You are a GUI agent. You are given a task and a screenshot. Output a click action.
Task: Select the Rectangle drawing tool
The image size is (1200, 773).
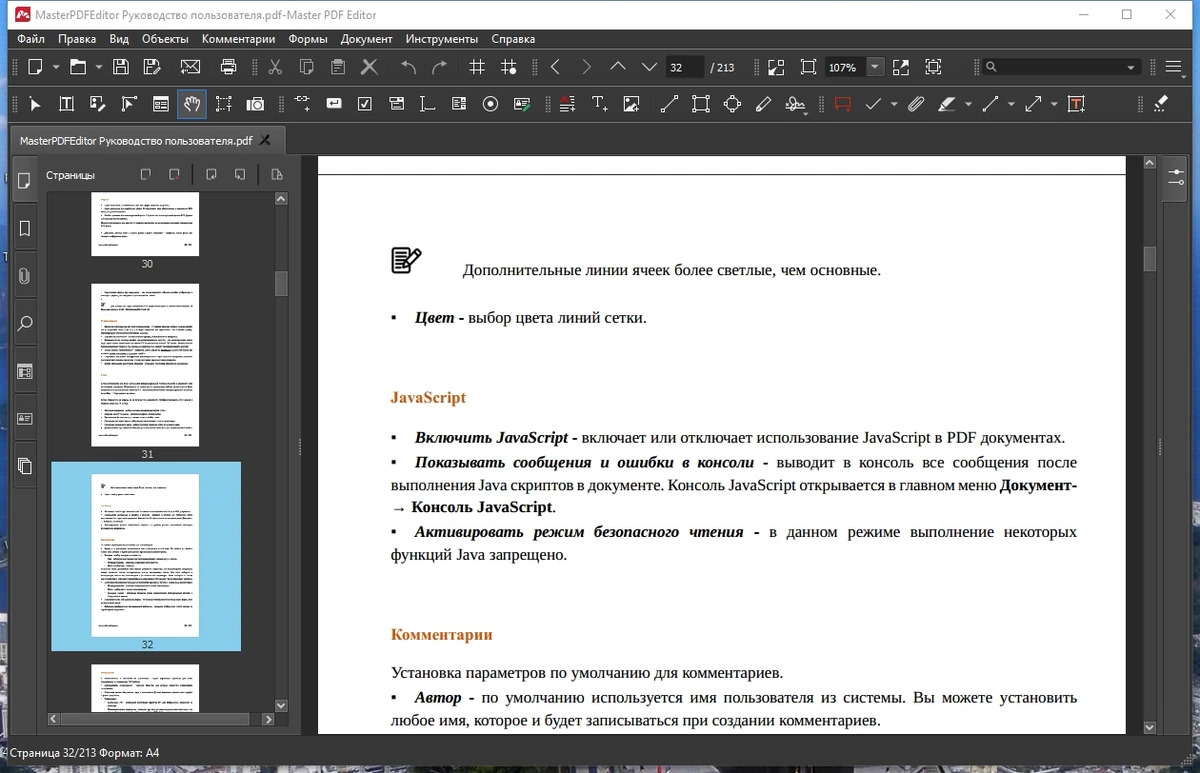(x=700, y=104)
